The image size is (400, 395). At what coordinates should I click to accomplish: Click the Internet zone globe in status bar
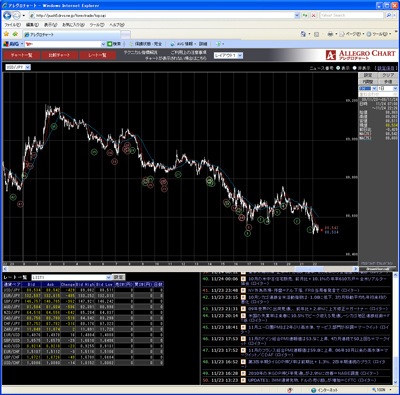(x=313, y=390)
